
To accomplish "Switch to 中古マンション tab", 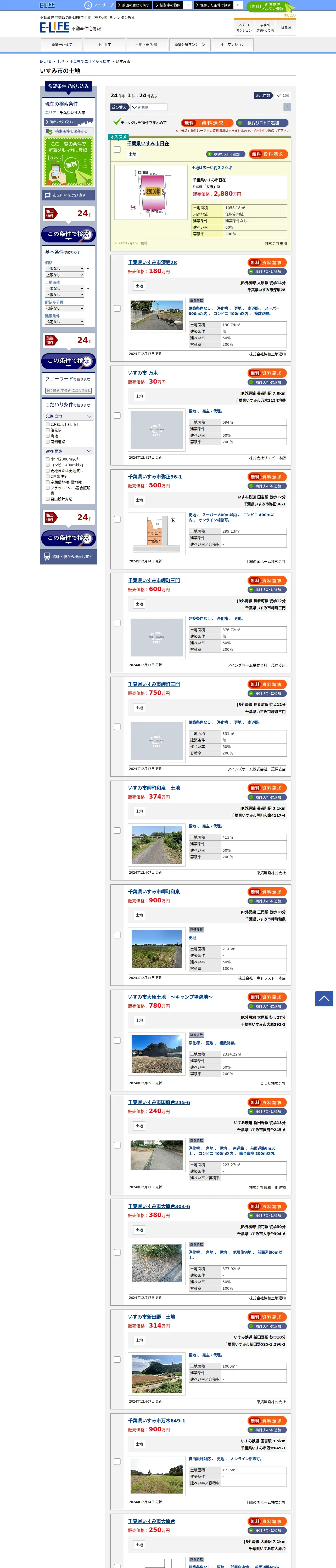I will (x=232, y=44).
